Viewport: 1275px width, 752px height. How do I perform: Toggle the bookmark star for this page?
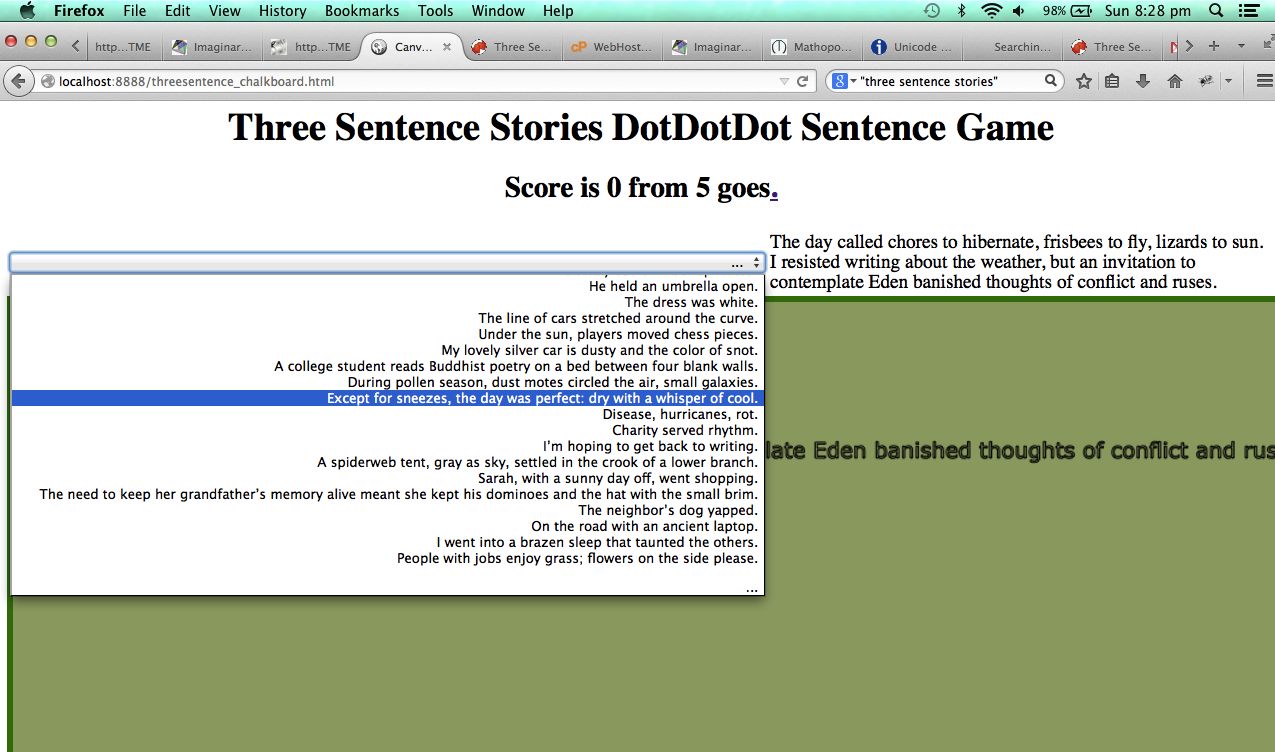pyautogui.click(x=1083, y=80)
